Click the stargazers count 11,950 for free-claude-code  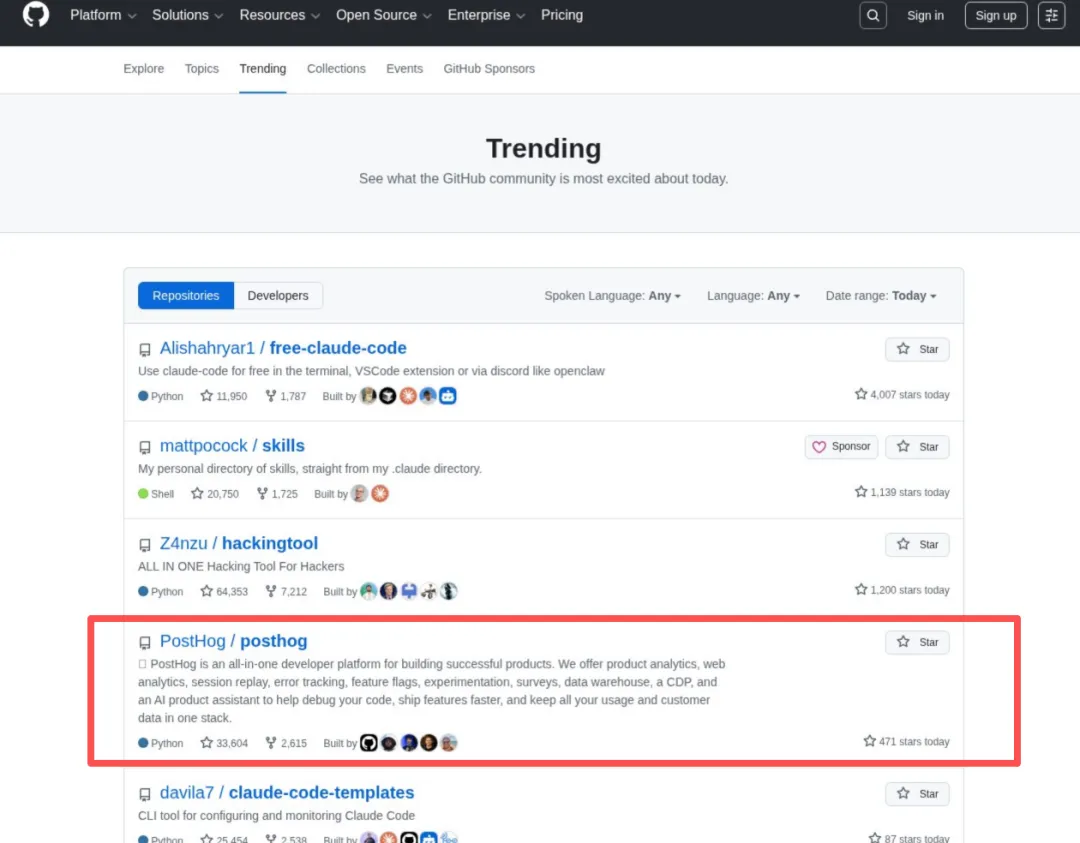pyautogui.click(x=224, y=396)
